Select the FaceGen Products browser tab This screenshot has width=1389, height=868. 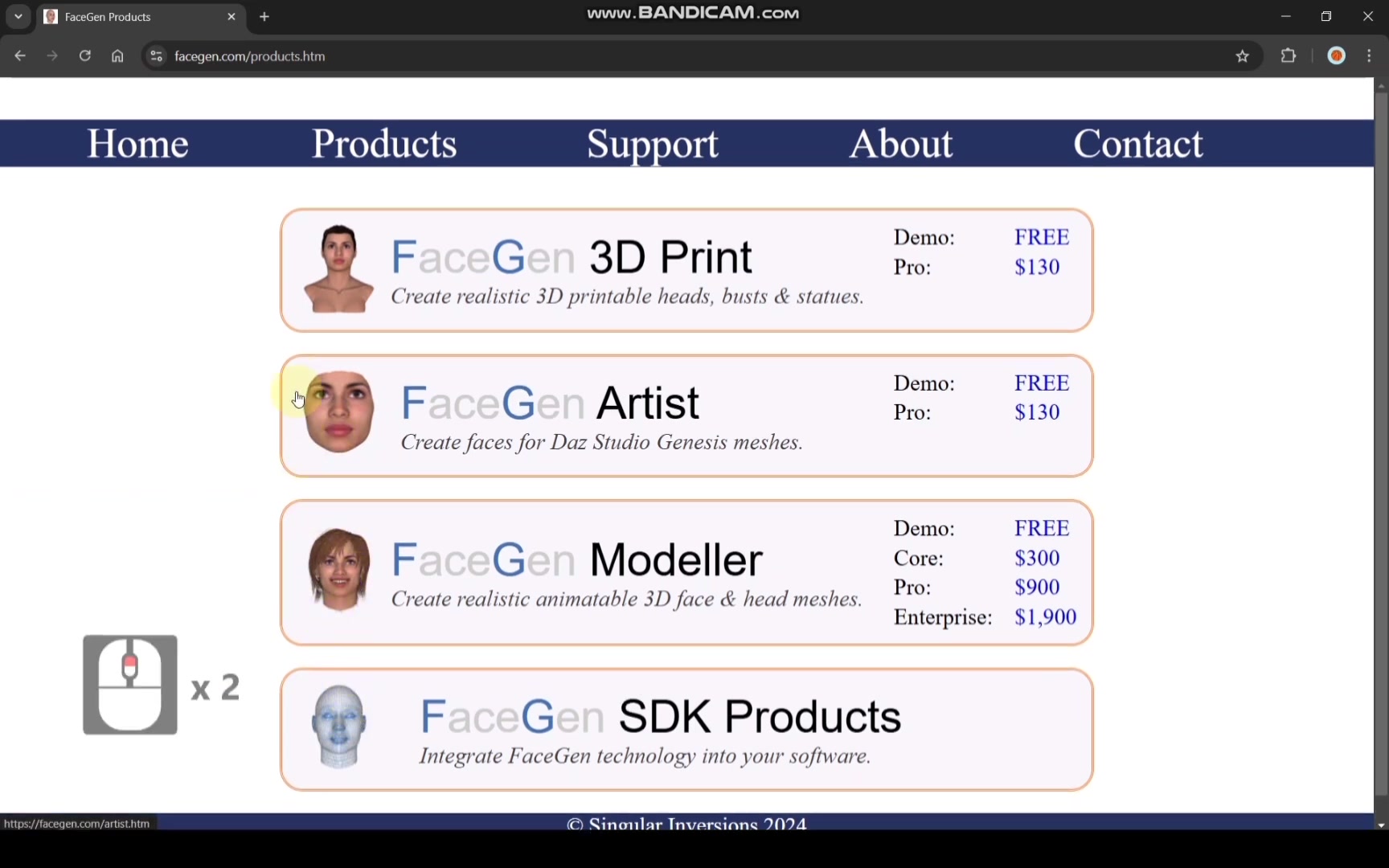point(141,17)
